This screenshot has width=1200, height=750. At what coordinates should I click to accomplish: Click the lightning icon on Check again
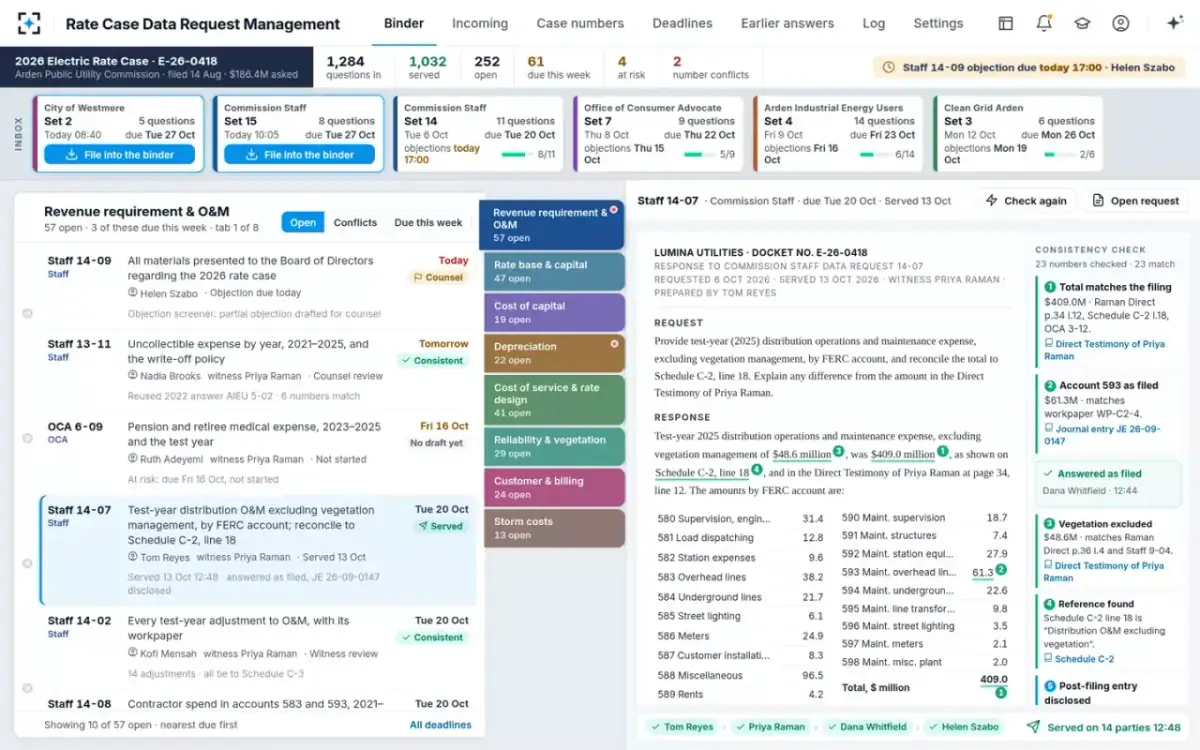(992, 200)
